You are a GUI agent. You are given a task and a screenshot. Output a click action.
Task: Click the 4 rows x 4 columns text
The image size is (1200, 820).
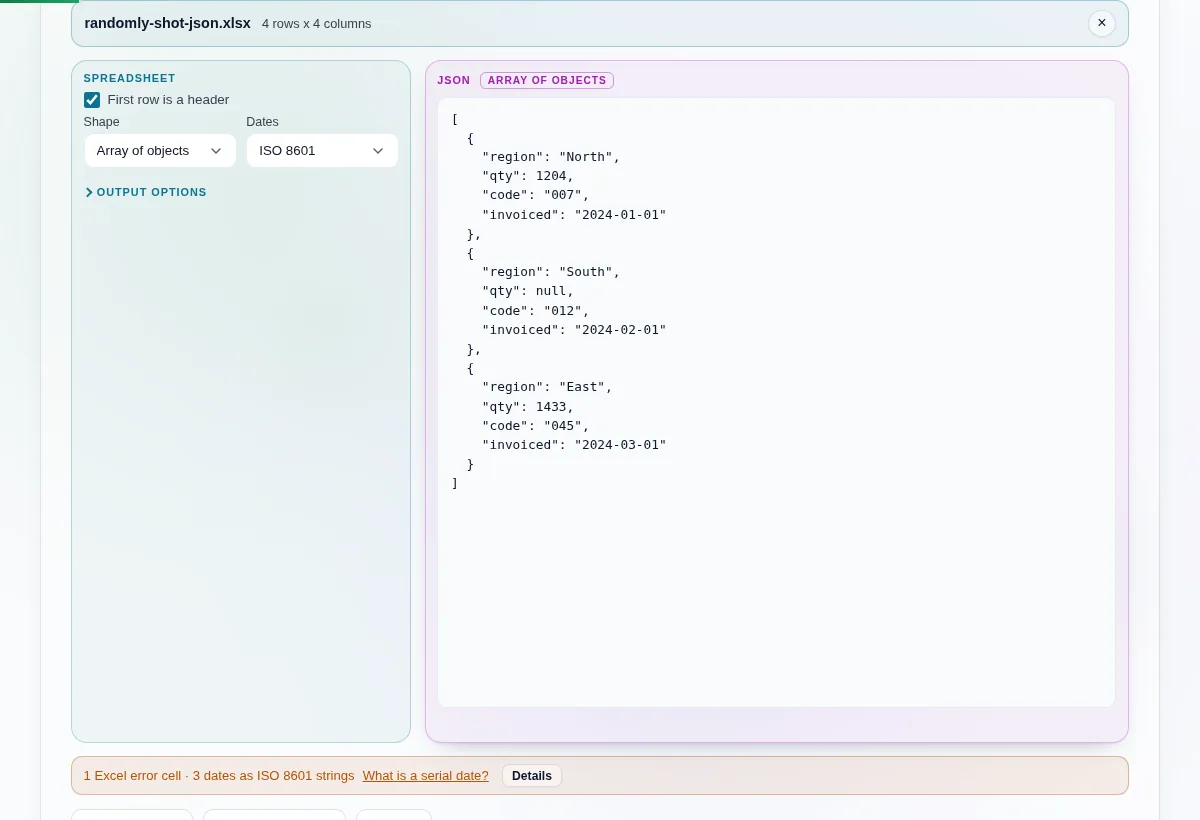[316, 24]
